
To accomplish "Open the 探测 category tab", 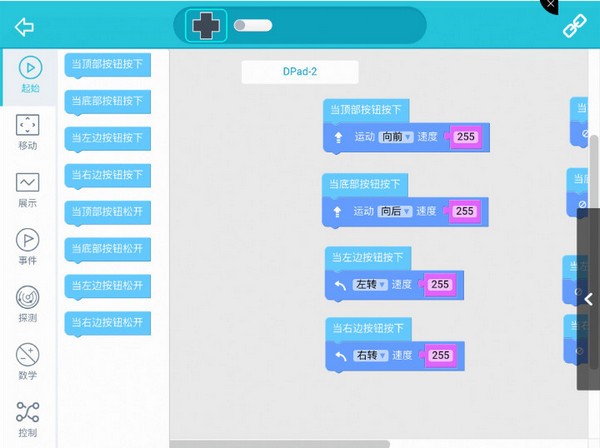I will coord(28,304).
